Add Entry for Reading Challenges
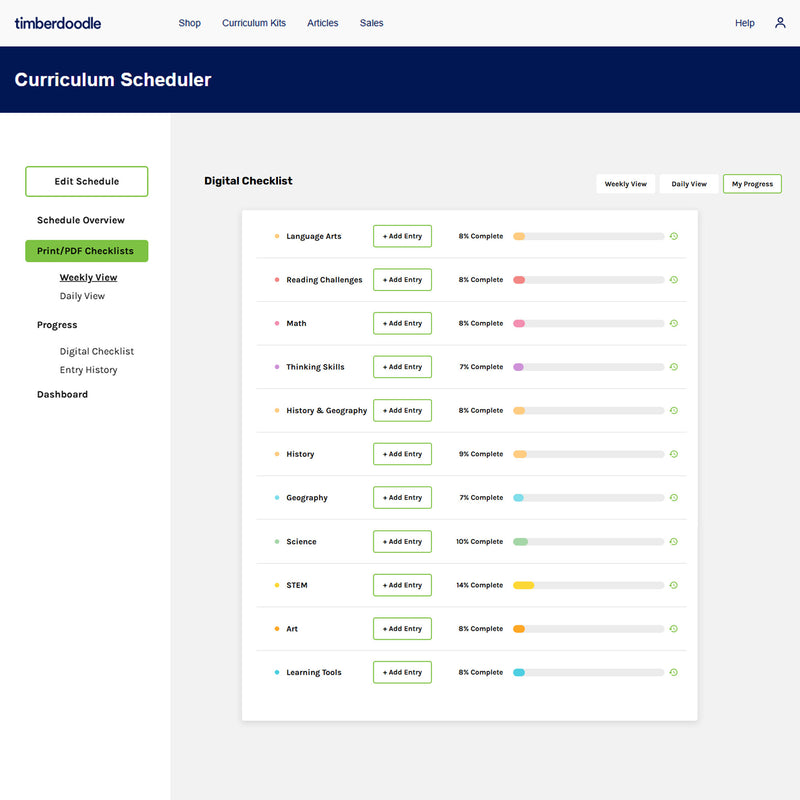The width and height of the screenshot is (800, 800). (x=402, y=280)
